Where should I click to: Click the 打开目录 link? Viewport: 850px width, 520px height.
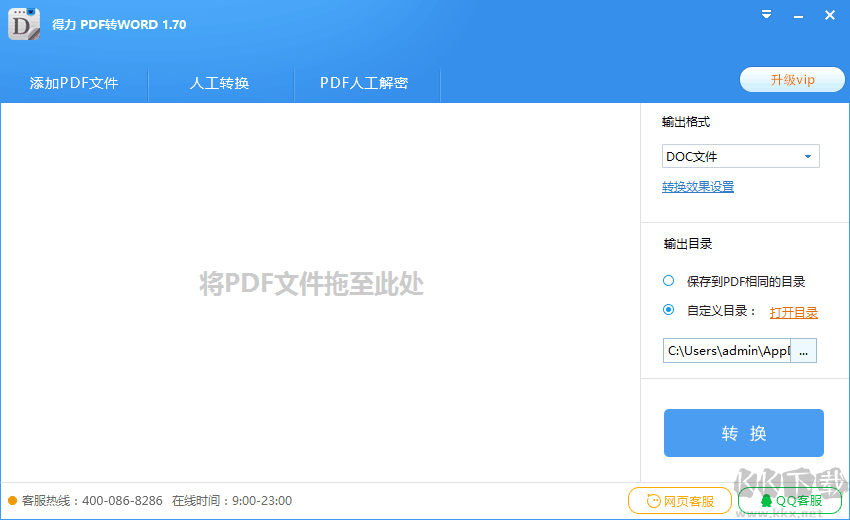click(x=794, y=313)
